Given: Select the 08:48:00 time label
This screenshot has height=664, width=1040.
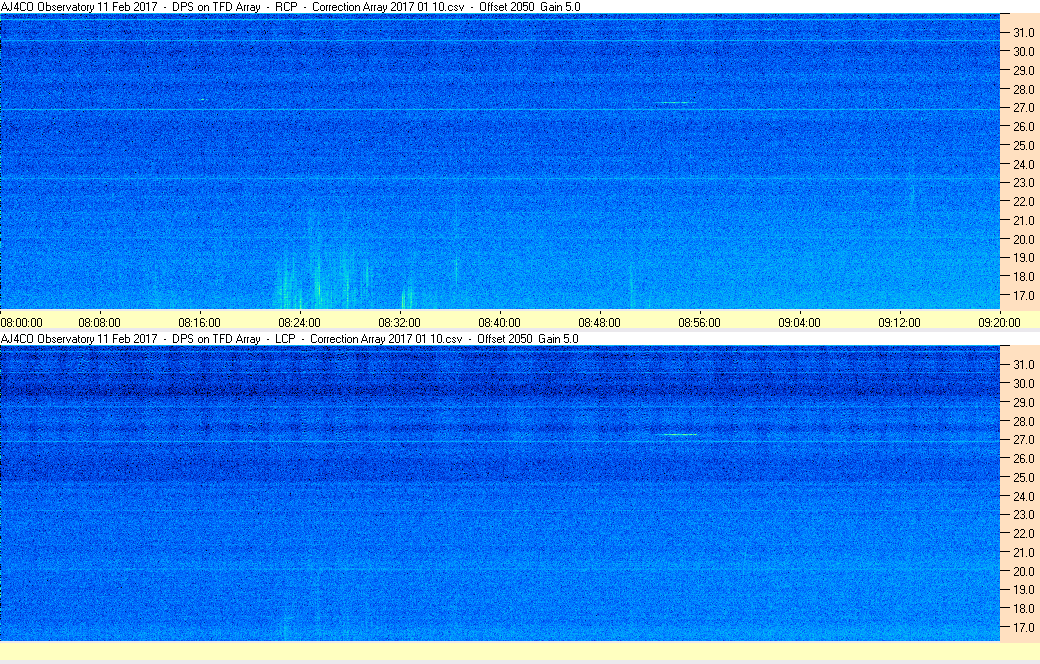Looking at the screenshot, I should [x=600, y=322].
